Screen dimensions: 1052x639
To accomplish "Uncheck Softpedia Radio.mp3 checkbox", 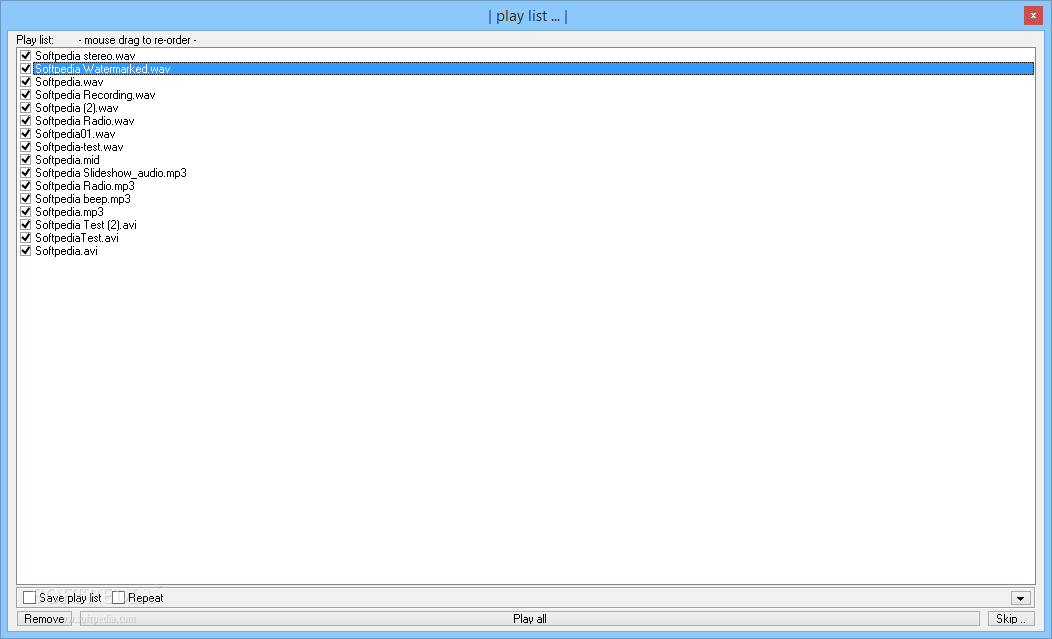I will click(25, 185).
